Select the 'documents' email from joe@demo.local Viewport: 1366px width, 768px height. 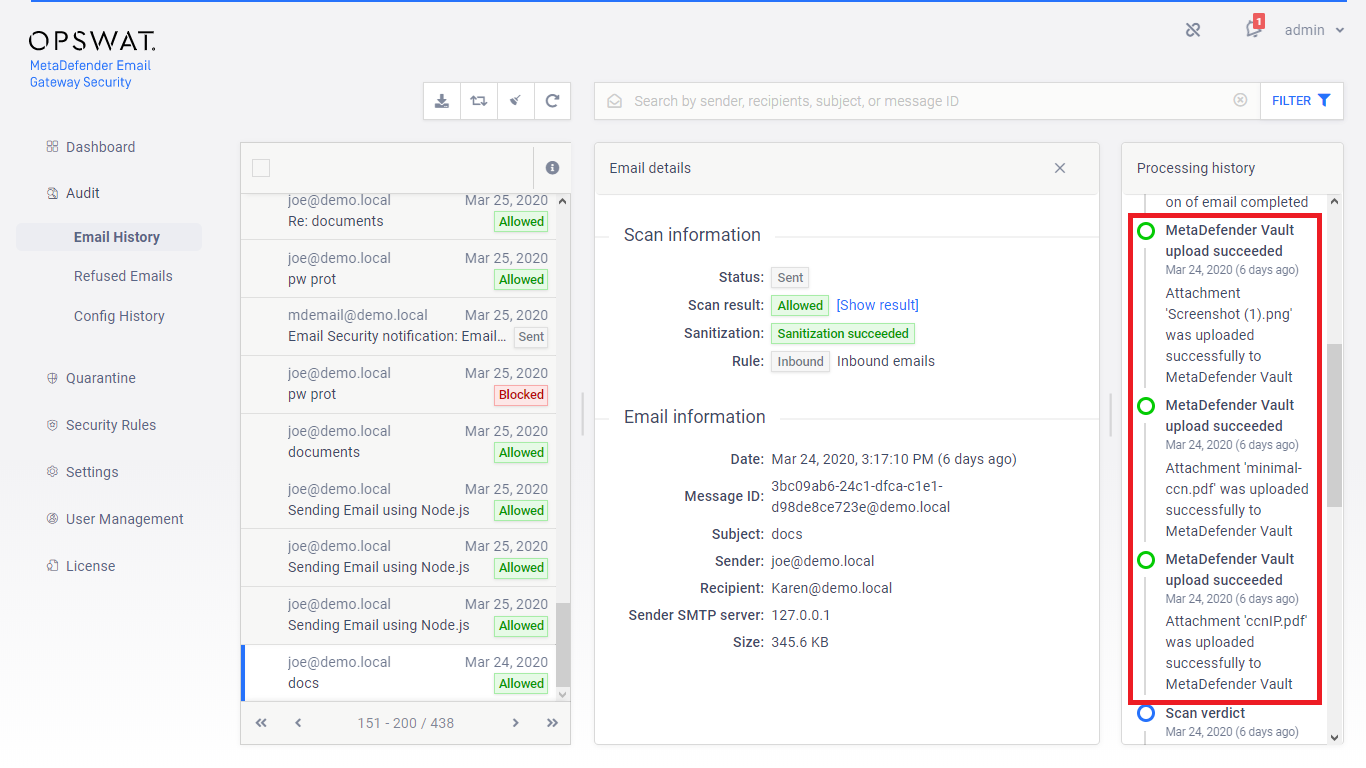398,442
